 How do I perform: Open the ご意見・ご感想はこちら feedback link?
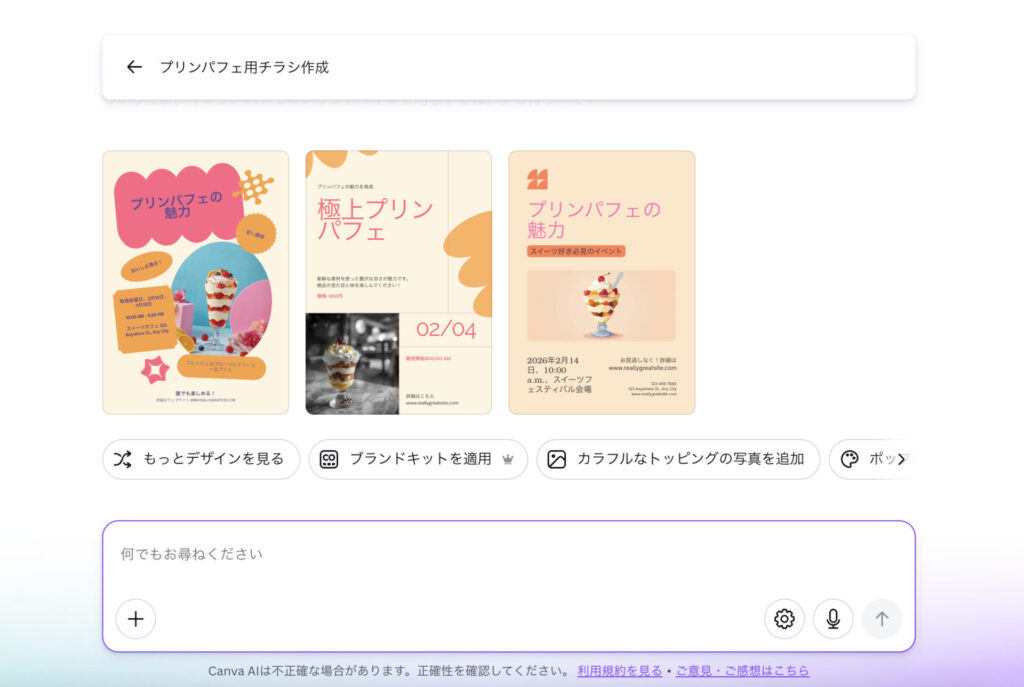click(742, 671)
